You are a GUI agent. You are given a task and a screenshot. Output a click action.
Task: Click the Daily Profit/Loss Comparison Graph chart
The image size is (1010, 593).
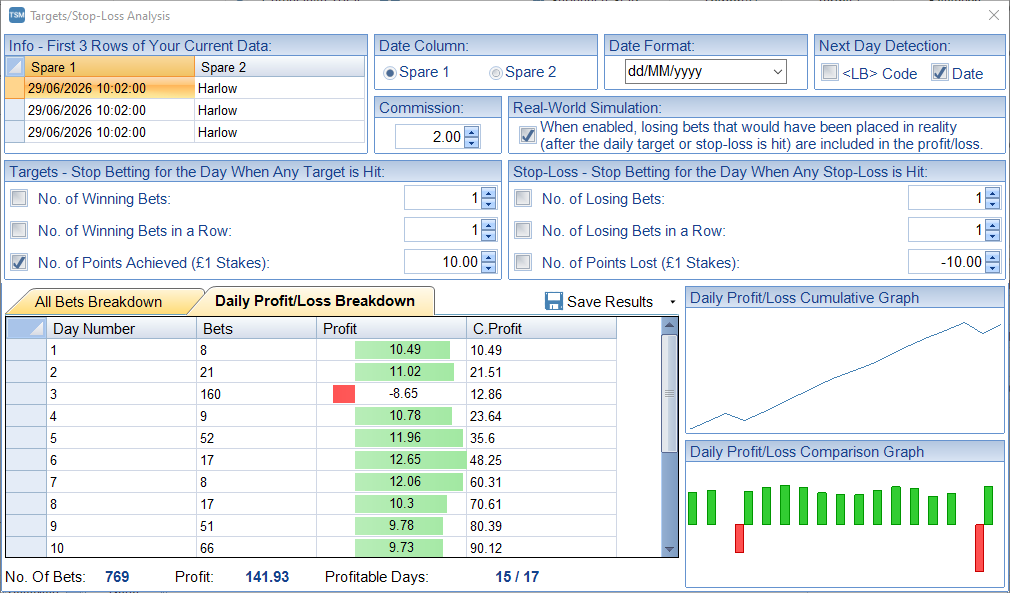(845, 525)
